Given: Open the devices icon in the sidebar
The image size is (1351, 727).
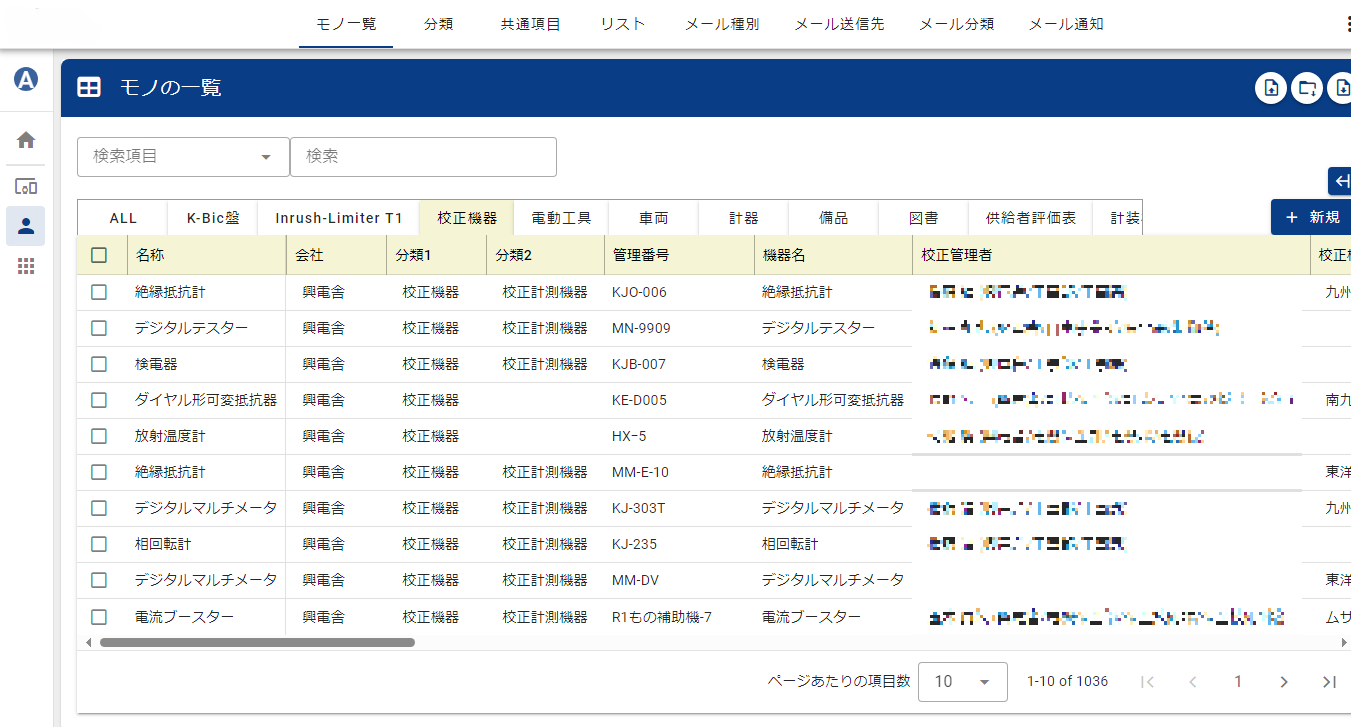Looking at the screenshot, I should (26, 186).
